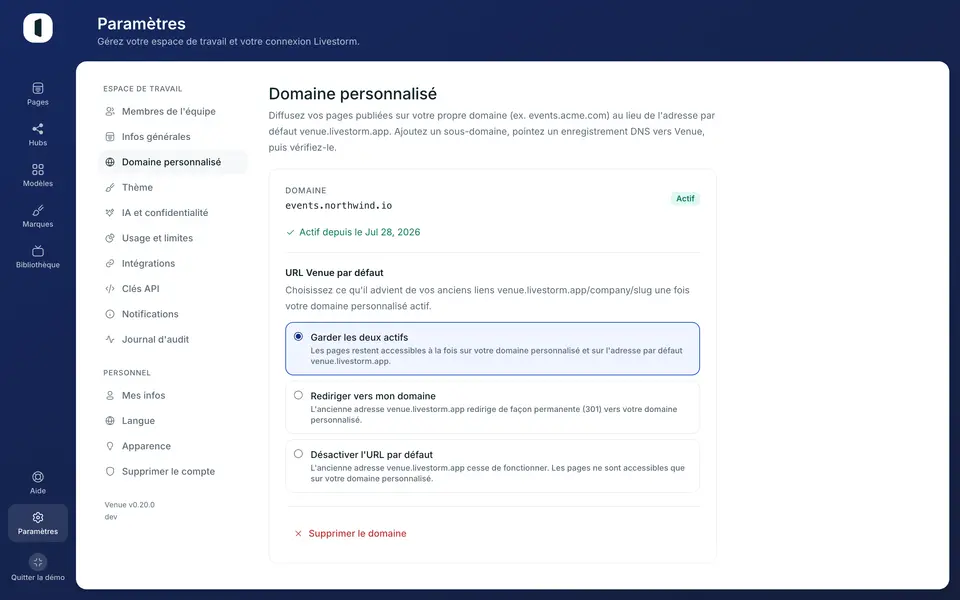Click the Journal d'audit activity icon

pyautogui.click(x=110, y=339)
